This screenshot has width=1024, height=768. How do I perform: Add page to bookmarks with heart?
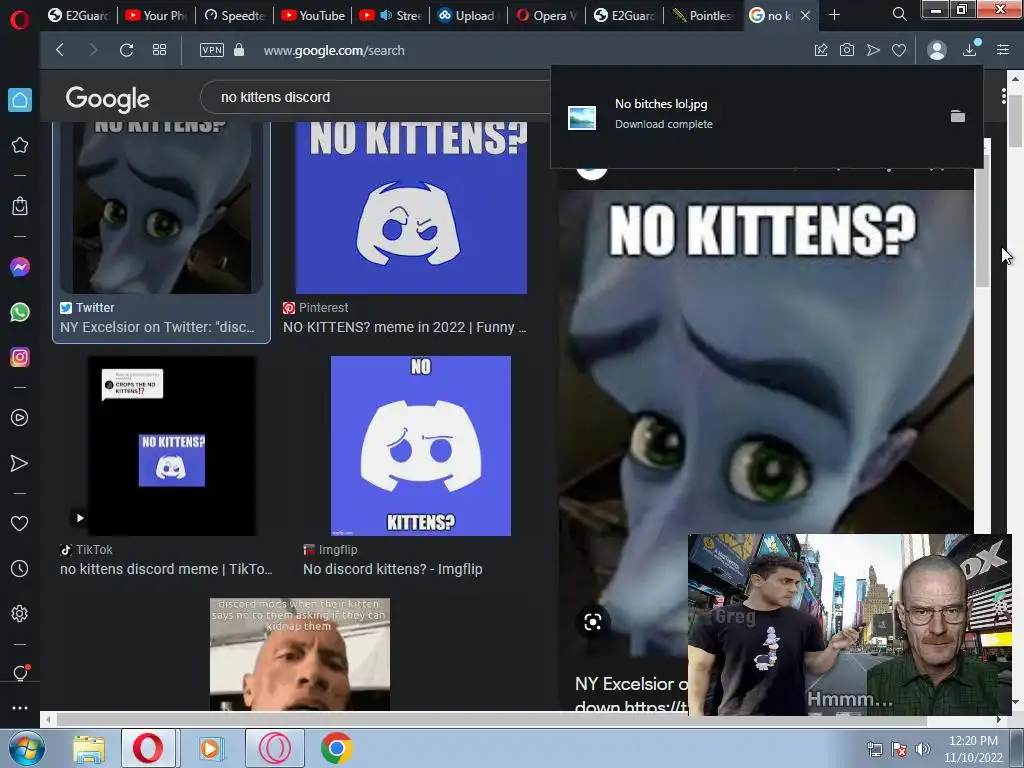click(x=899, y=50)
